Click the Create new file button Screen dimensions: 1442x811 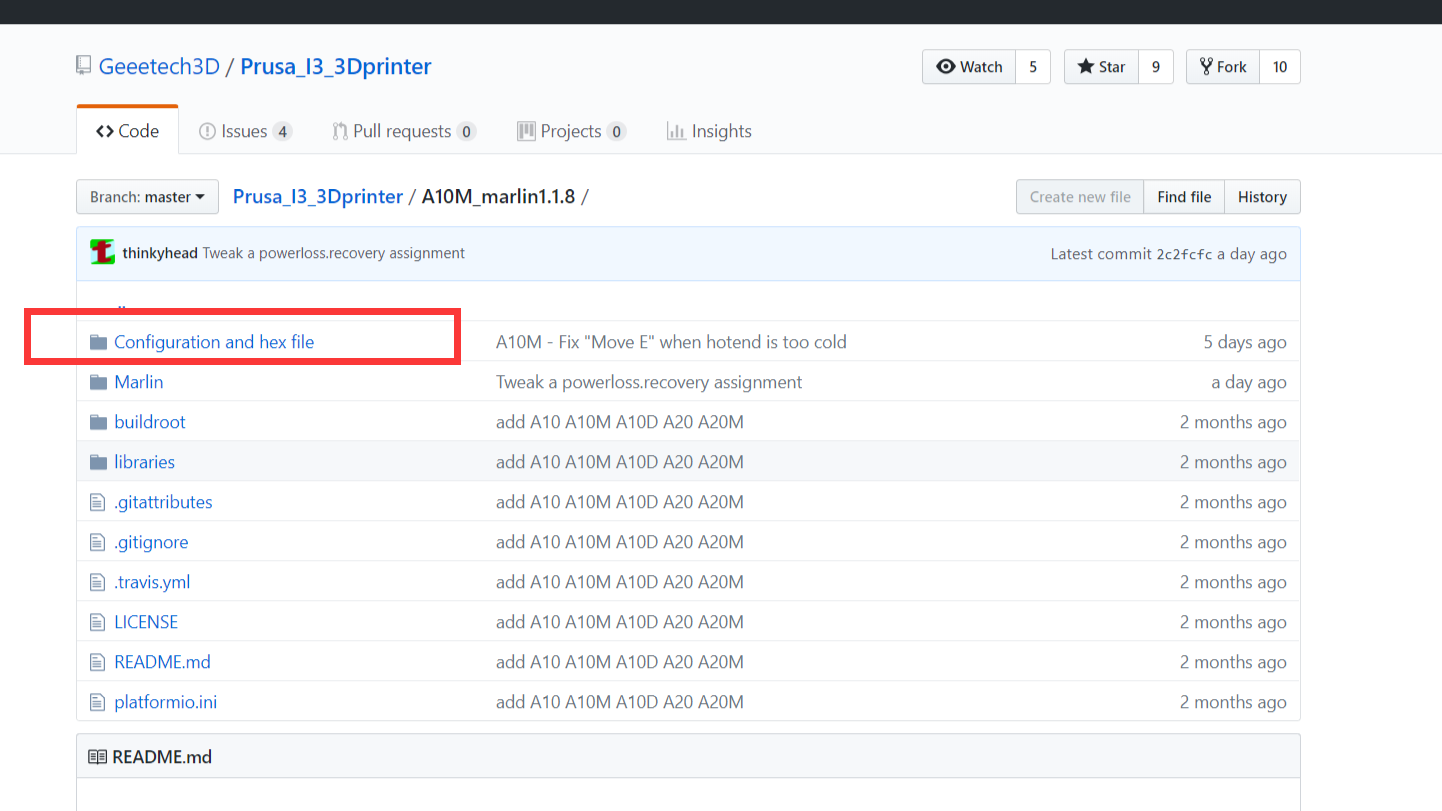click(x=1080, y=197)
